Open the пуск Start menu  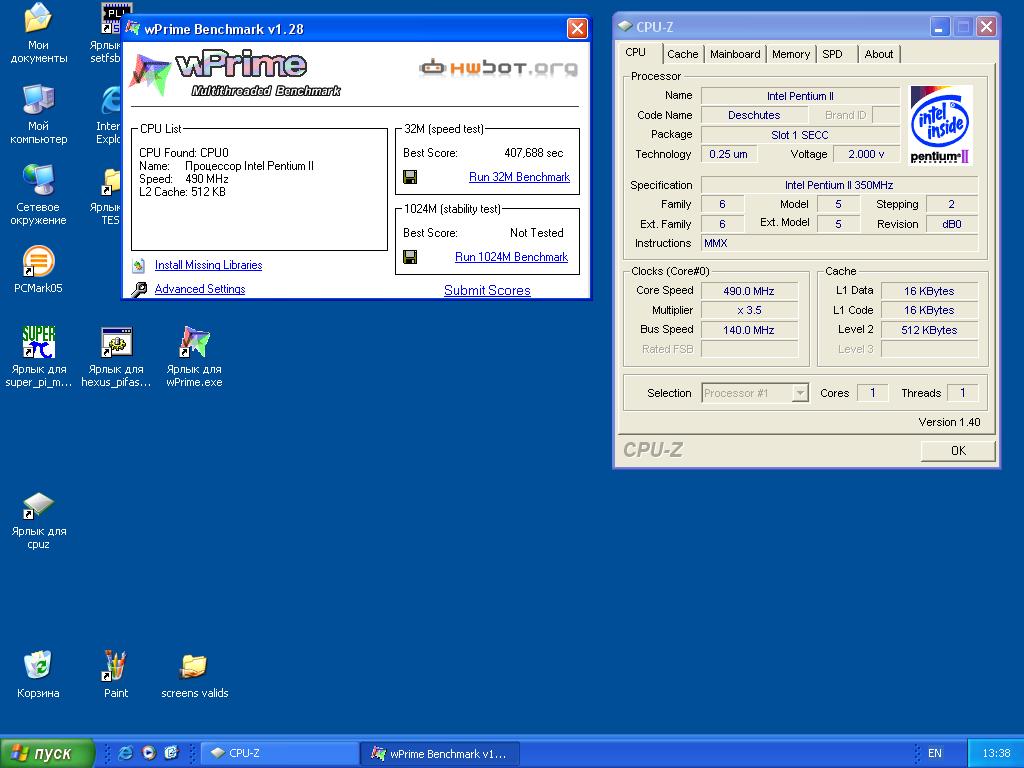pos(47,753)
